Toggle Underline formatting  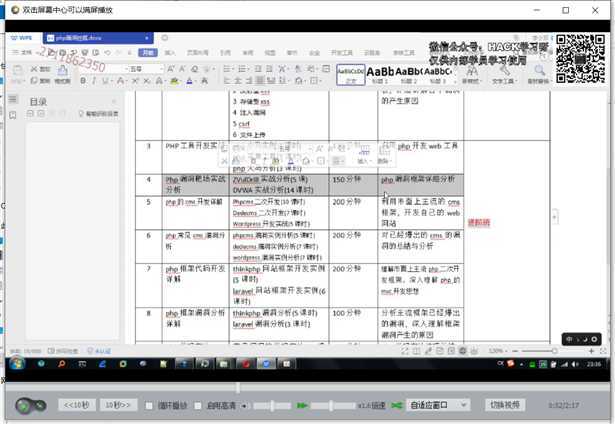point(105,81)
